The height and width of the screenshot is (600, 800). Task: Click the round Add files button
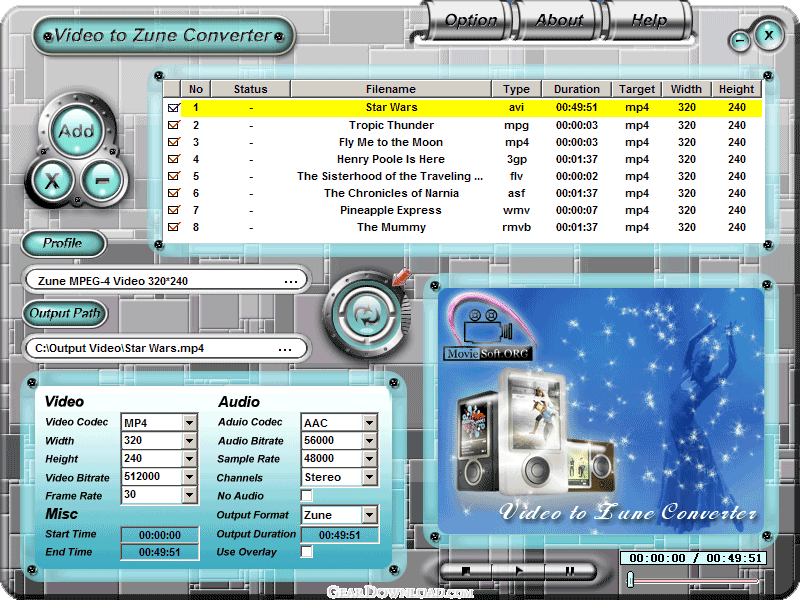pos(77,131)
